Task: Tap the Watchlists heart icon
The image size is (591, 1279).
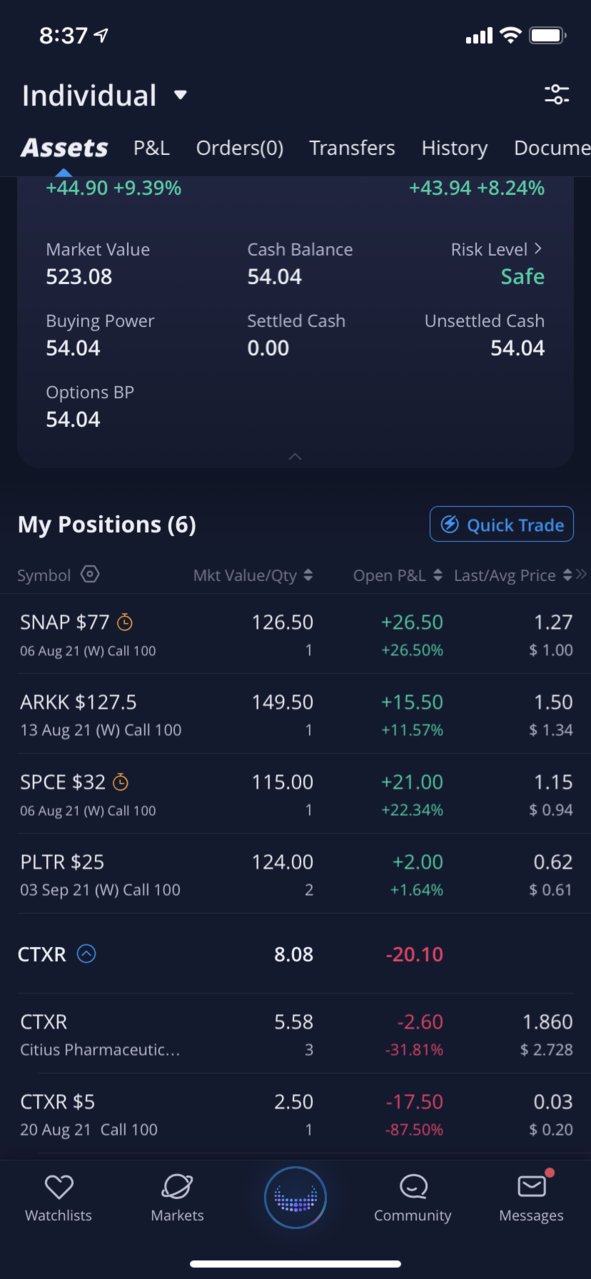Action: tap(59, 1187)
